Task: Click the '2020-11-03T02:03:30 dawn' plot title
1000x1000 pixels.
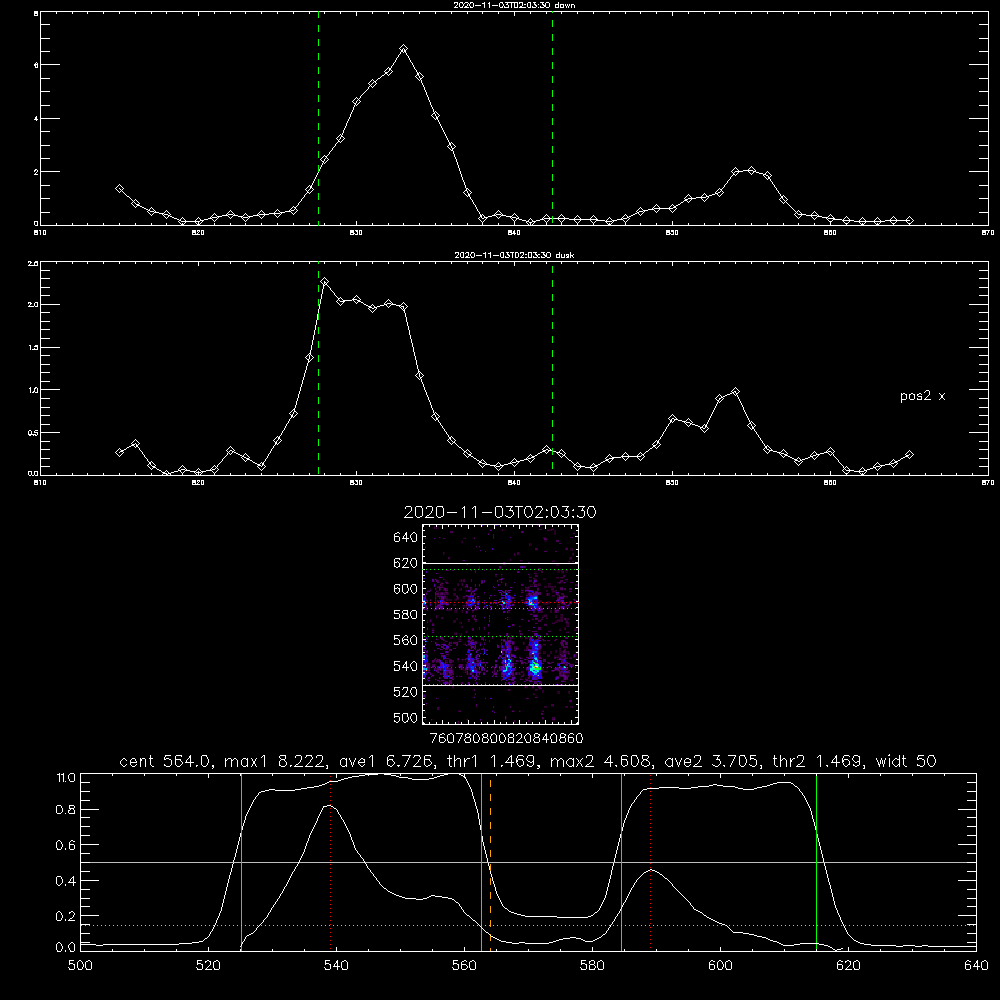Action: (x=514, y=5)
